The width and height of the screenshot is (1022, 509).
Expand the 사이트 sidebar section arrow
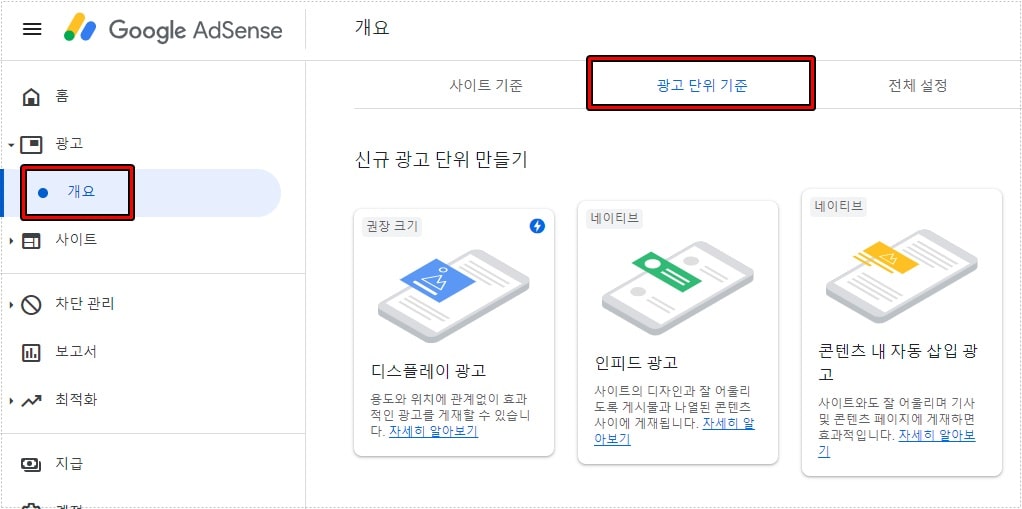[11, 241]
